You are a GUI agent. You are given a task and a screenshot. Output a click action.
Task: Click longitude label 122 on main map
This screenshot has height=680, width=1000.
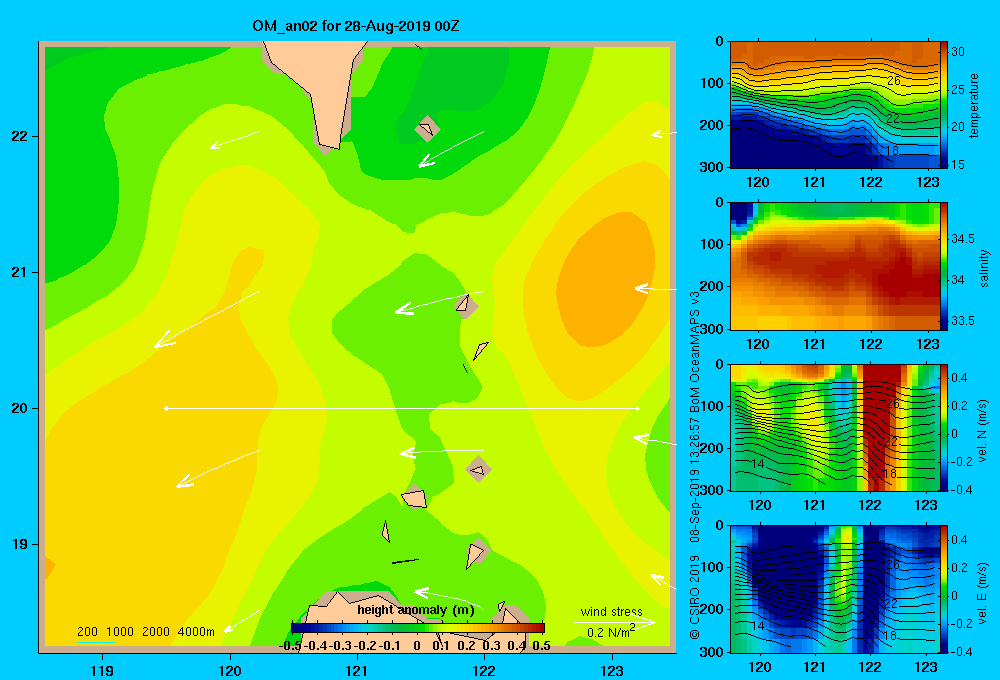484,670
